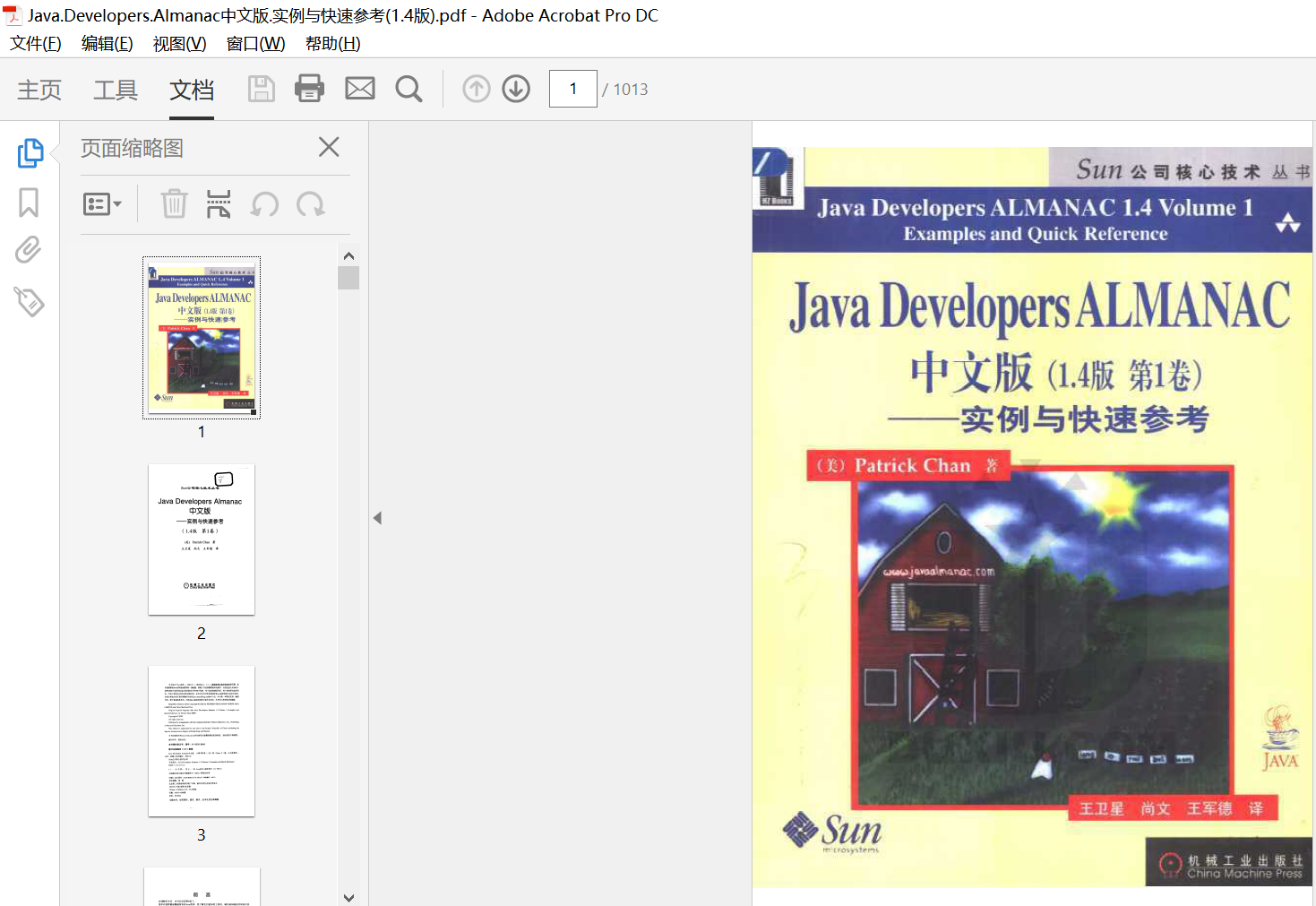
Task: Open thumbnail options dropdown menu
Action: (x=102, y=204)
